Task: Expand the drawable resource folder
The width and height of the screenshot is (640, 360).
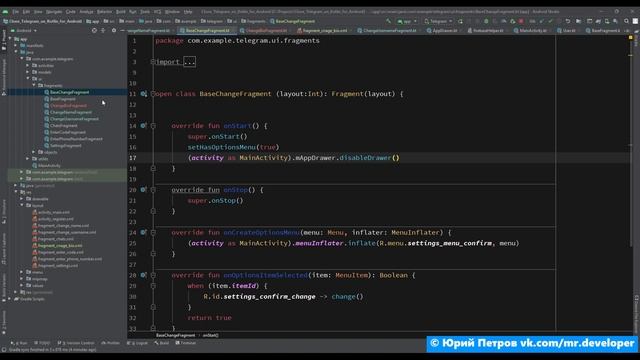Action: [x=22, y=199]
